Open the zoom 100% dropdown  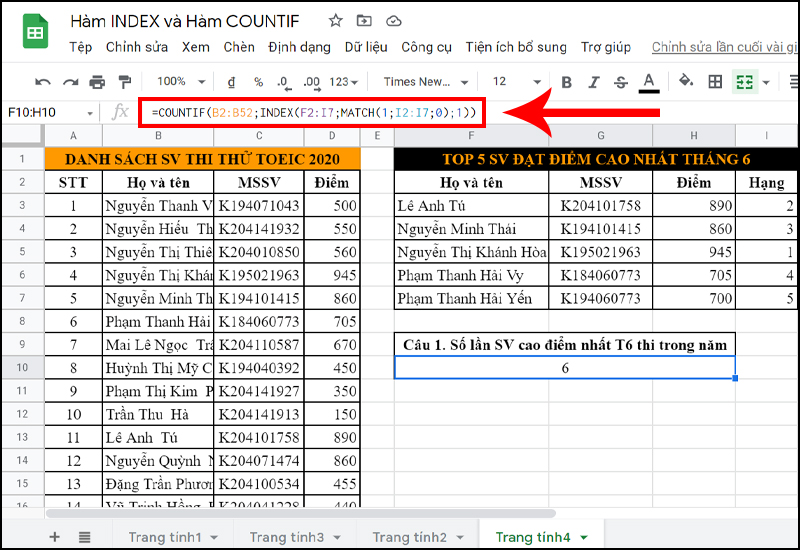click(181, 82)
